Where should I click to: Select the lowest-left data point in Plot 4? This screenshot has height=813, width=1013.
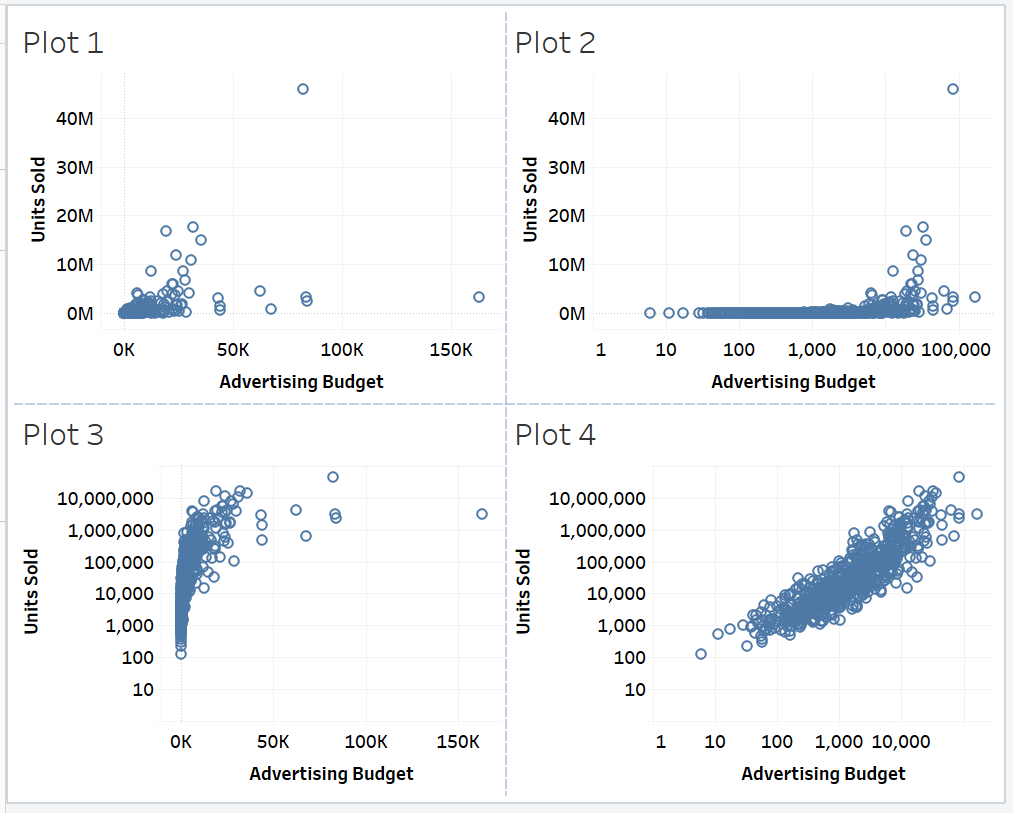point(701,654)
